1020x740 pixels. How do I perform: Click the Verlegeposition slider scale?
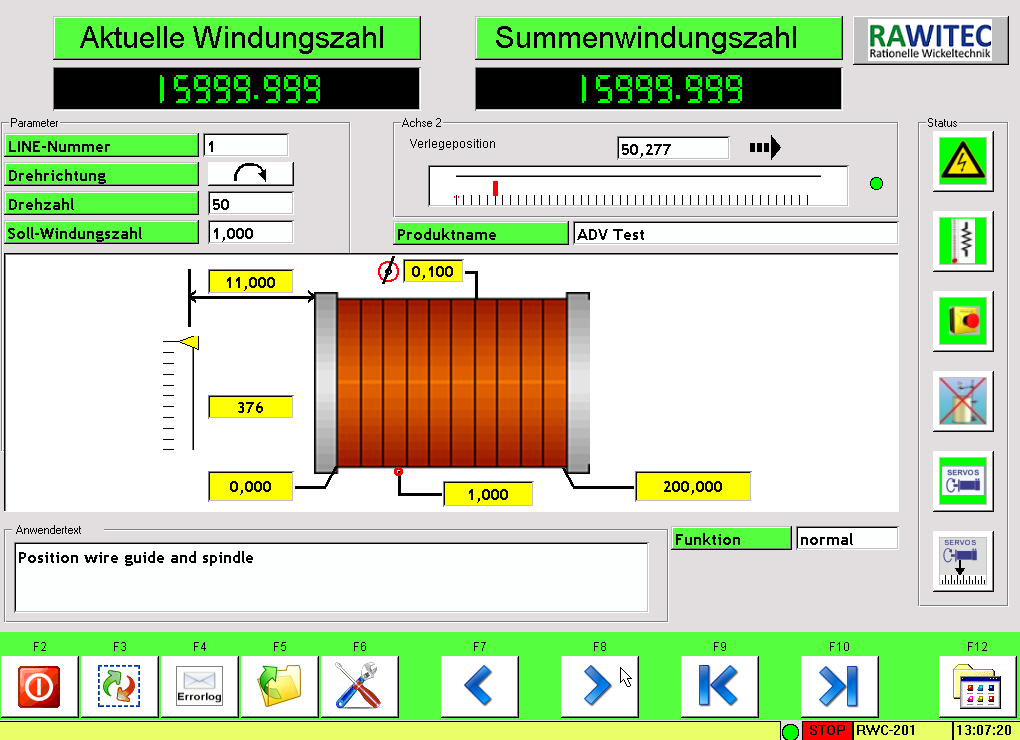[637, 186]
